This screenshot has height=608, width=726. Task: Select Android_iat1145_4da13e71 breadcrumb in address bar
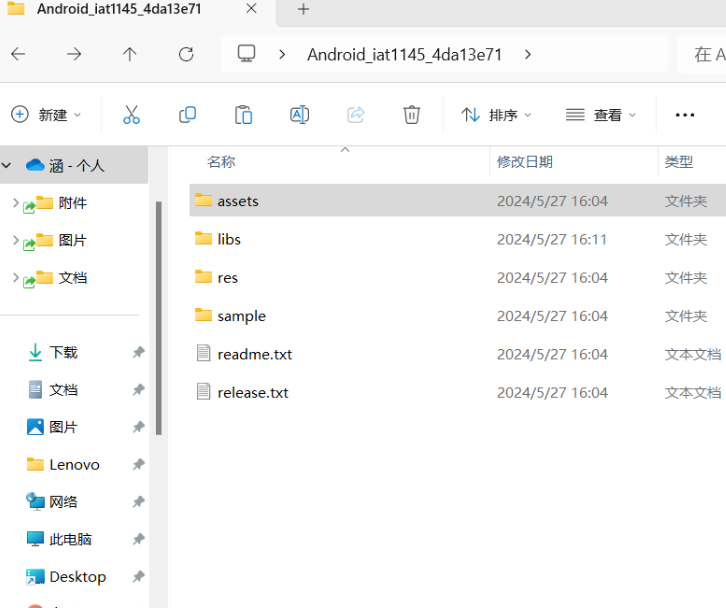405,55
